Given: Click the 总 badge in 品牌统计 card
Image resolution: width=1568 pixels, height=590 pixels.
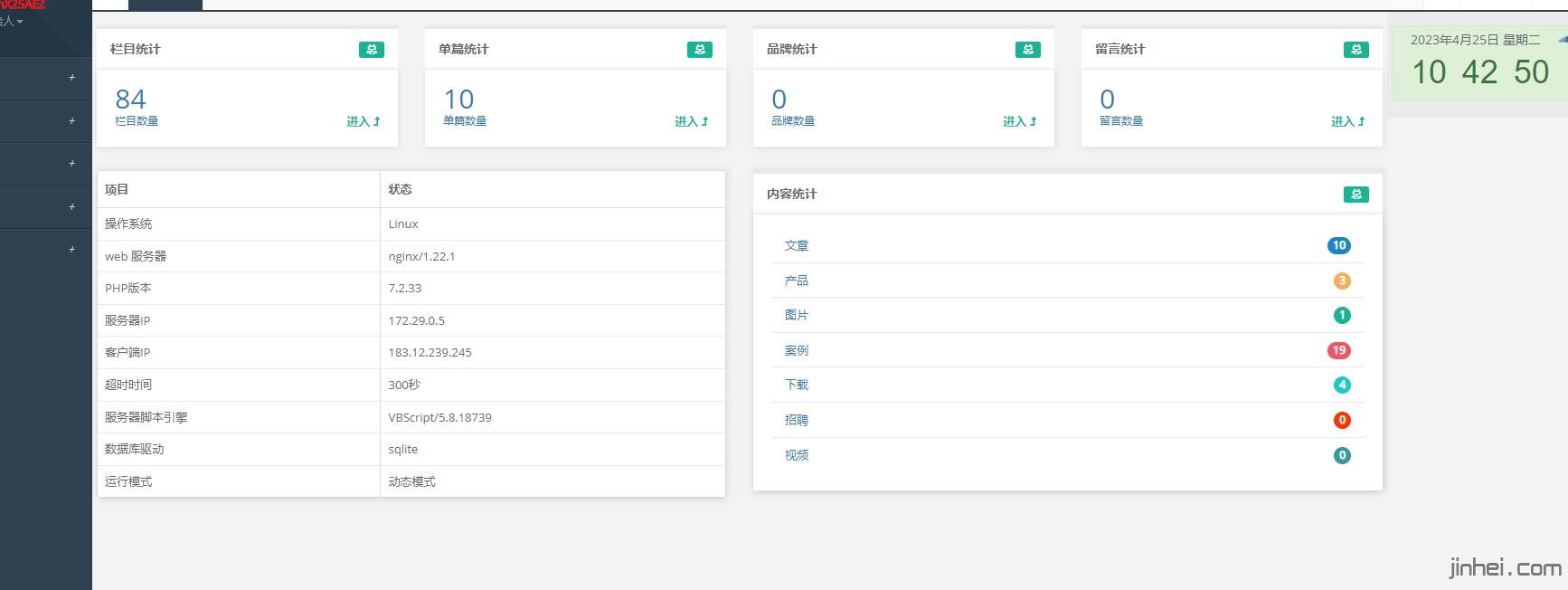Looking at the screenshot, I should [x=1028, y=50].
